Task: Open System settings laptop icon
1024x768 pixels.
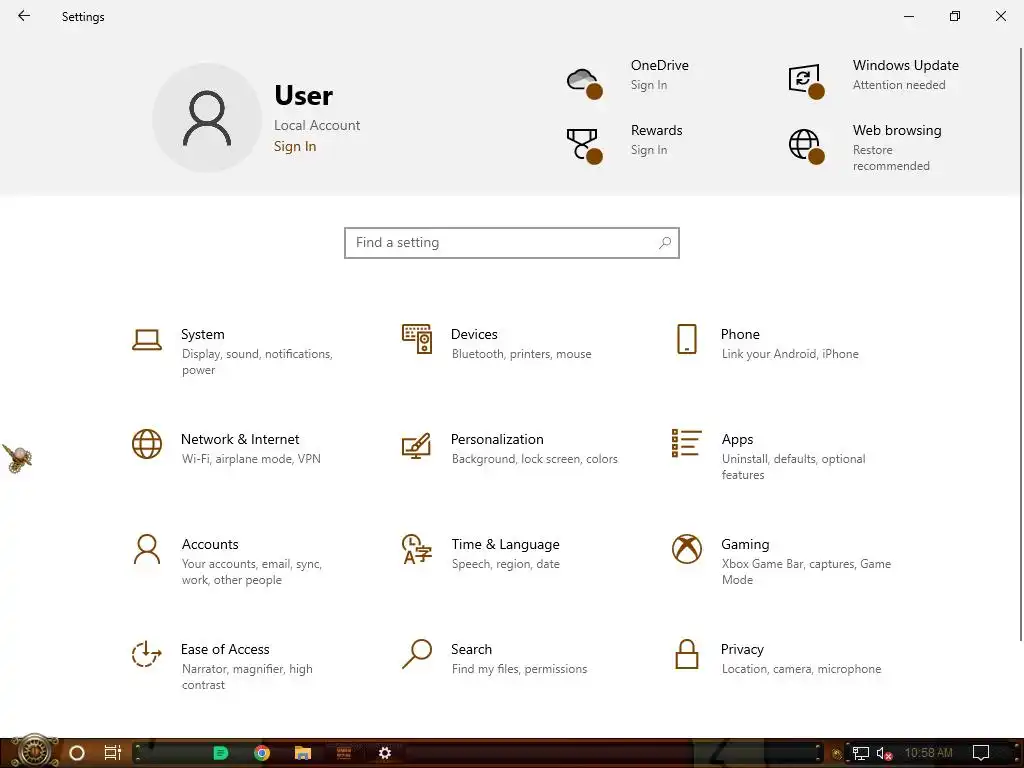Action: 147,340
